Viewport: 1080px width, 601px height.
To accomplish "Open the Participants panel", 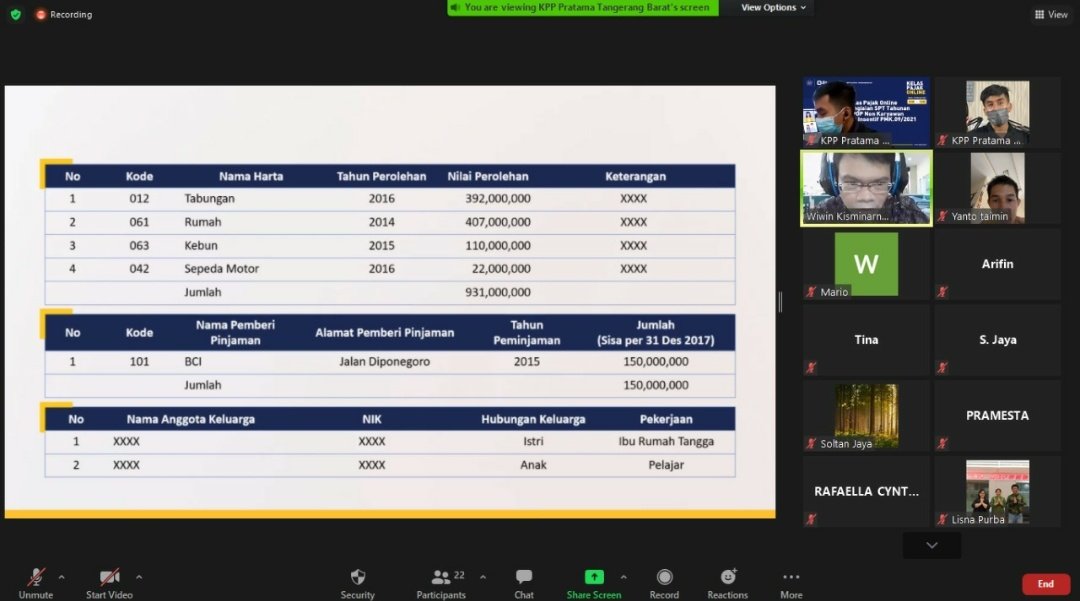I will pyautogui.click(x=441, y=578).
